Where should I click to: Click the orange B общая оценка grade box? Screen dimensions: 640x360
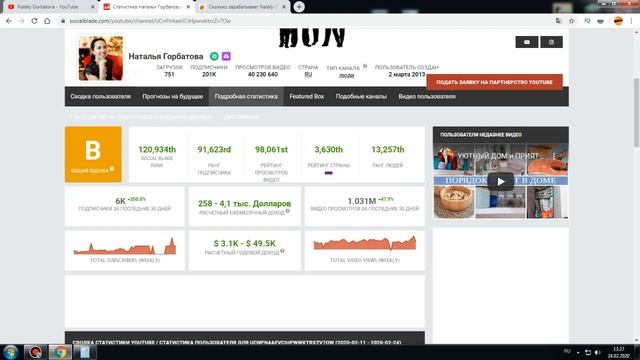click(x=93, y=154)
